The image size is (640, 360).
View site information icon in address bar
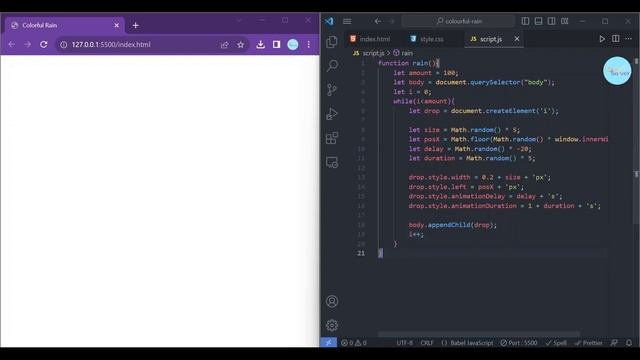coord(64,44)
